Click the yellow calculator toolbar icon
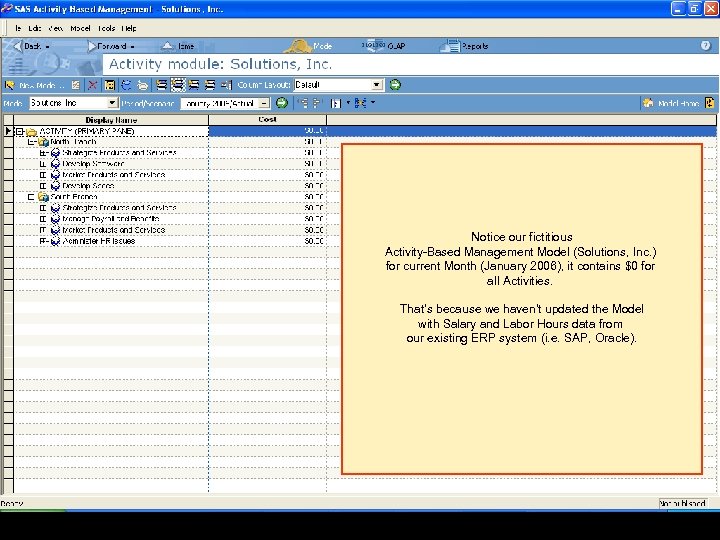Viewport: 720px width, 540px height. click(x=110, y=85)
